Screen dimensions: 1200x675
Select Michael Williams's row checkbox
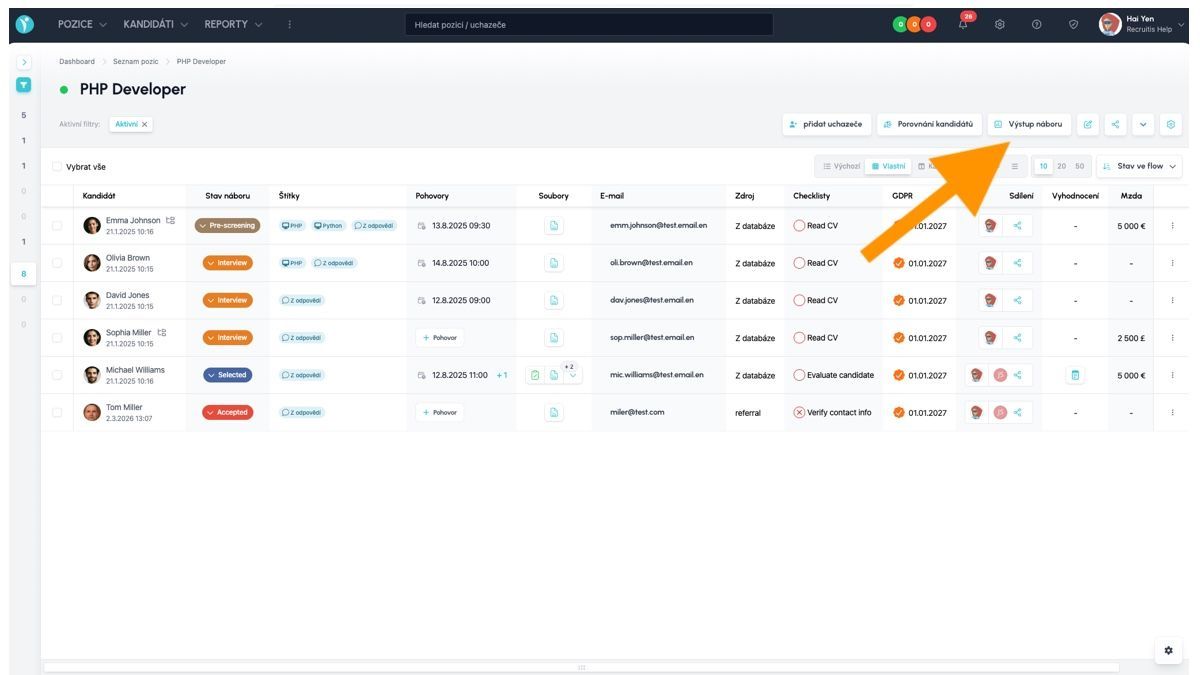pyautogui.click(x=57, y=375)
